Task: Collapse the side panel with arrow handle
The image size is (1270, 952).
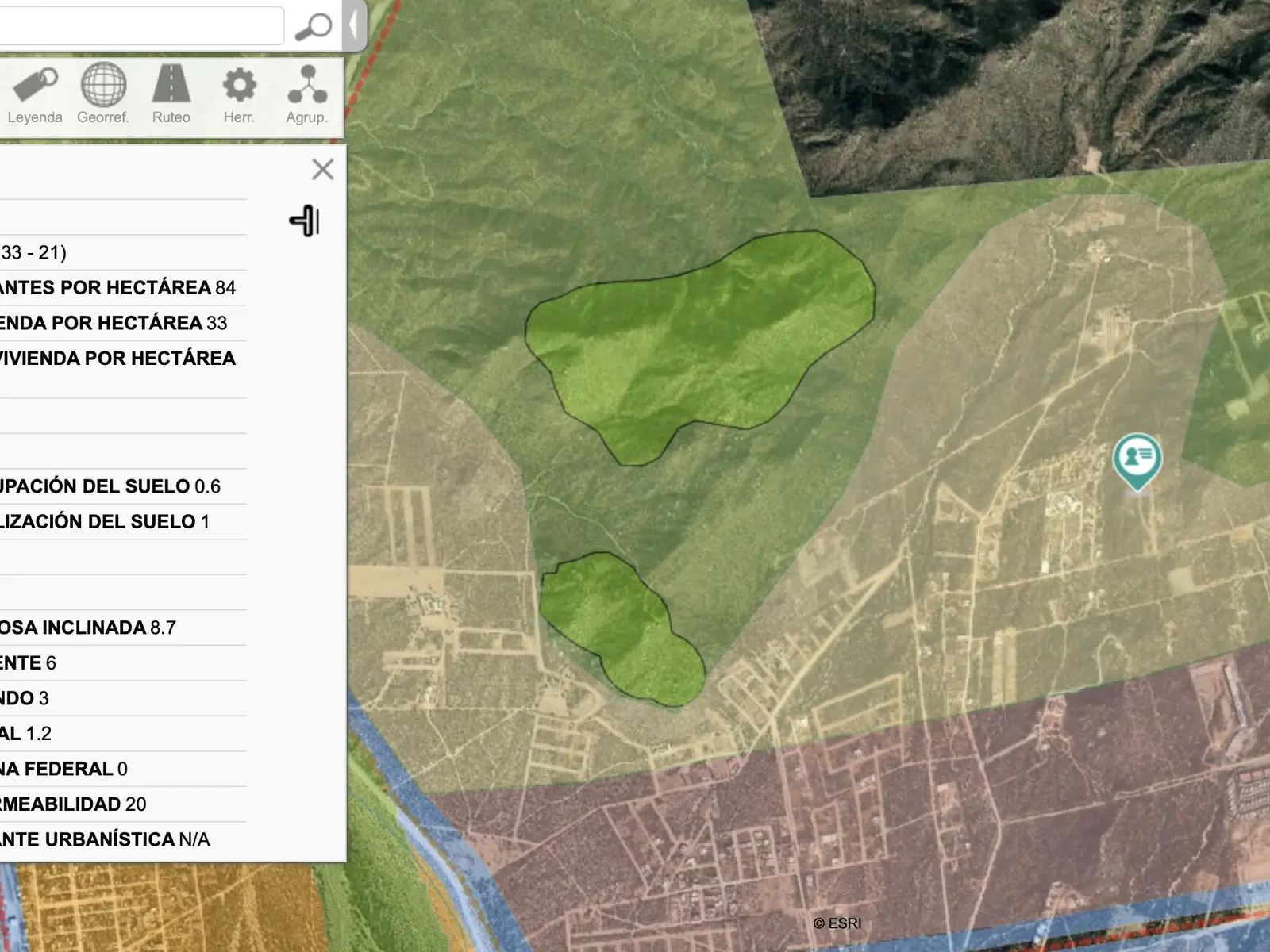Action: pyautogui.click(x=354, y=25)
